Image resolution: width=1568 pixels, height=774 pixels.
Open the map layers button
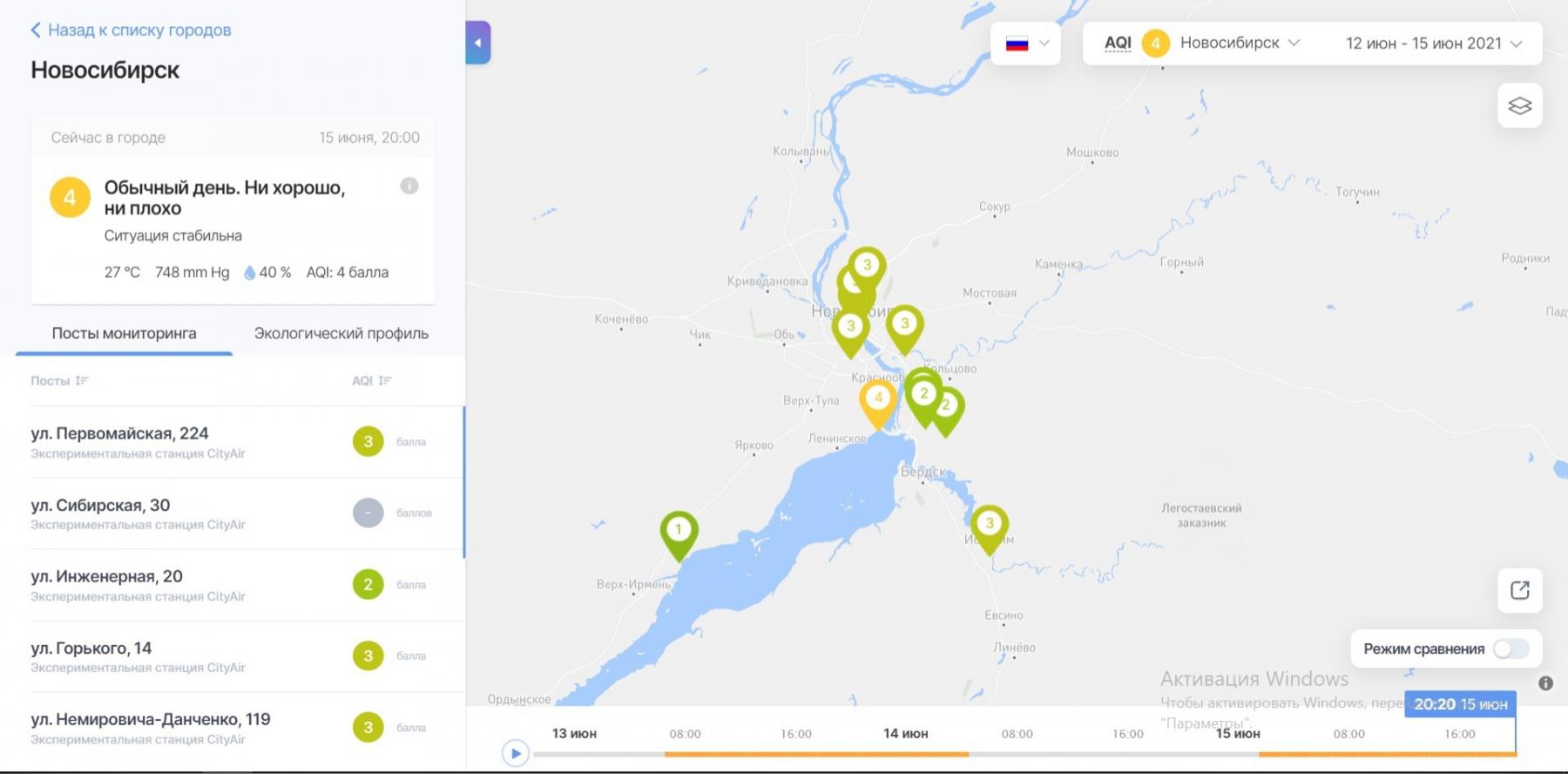pyautogui.click(x=1520, y=105)
